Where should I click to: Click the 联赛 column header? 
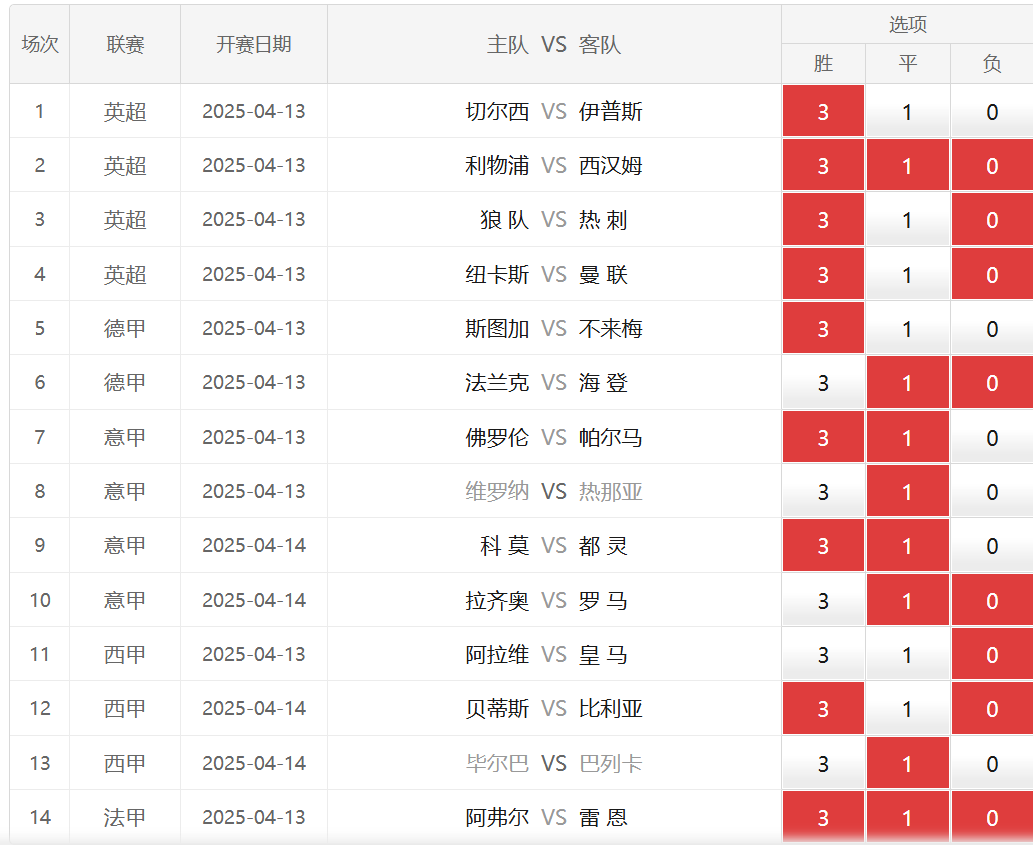(x=125, y=44)
